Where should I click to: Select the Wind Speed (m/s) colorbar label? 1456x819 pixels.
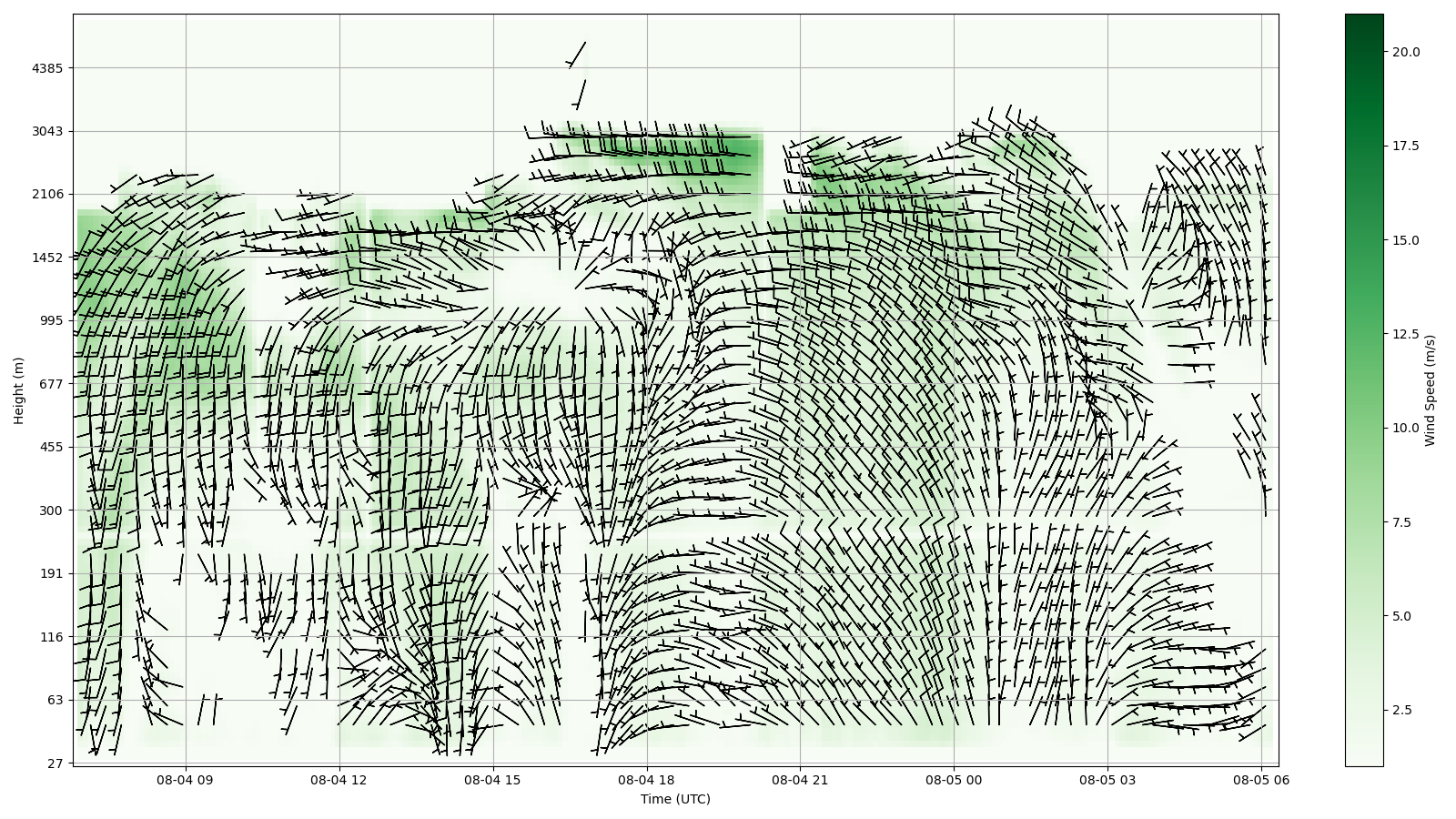tap(1430, 390)
